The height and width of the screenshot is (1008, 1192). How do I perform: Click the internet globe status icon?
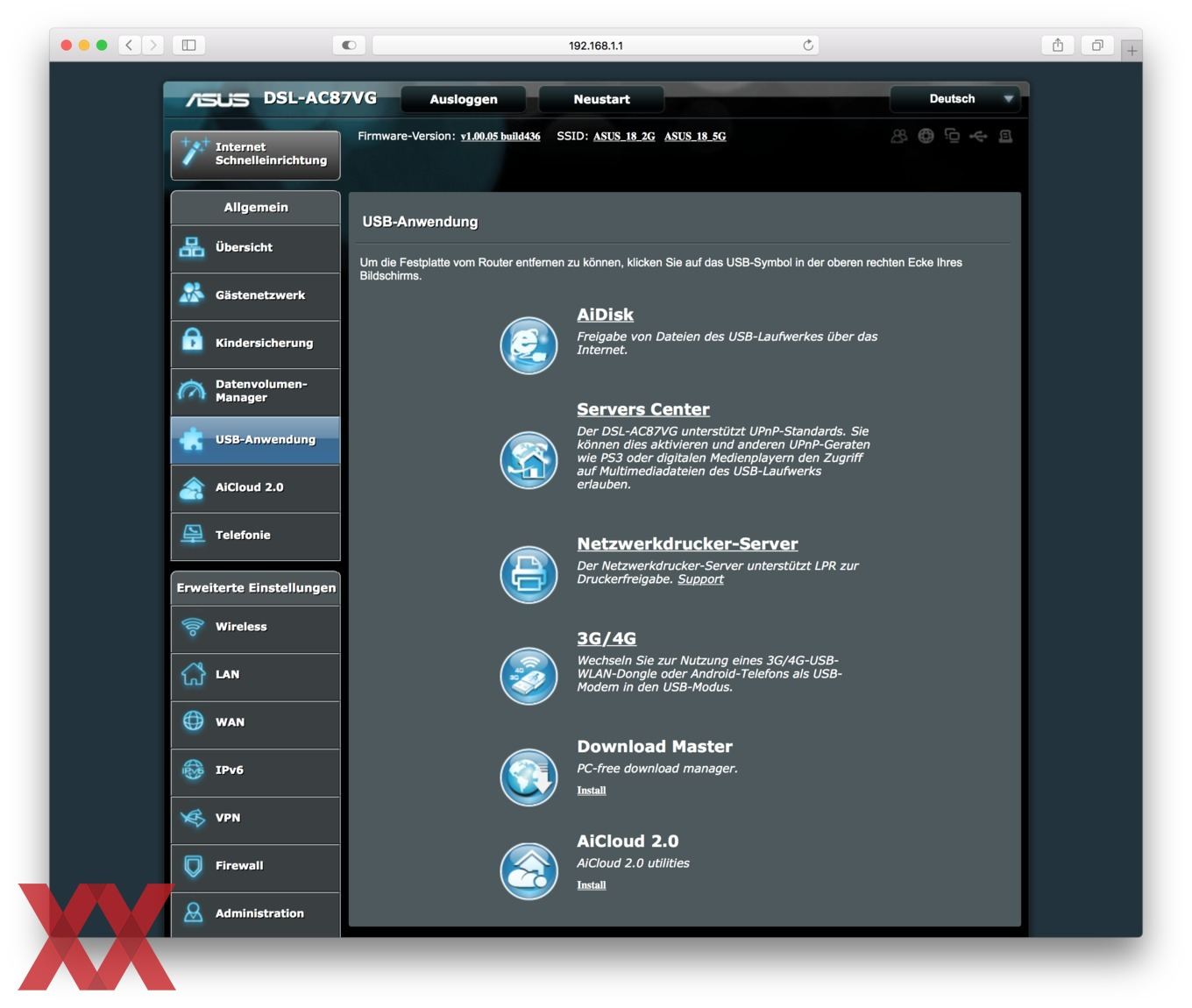[926, 136]
